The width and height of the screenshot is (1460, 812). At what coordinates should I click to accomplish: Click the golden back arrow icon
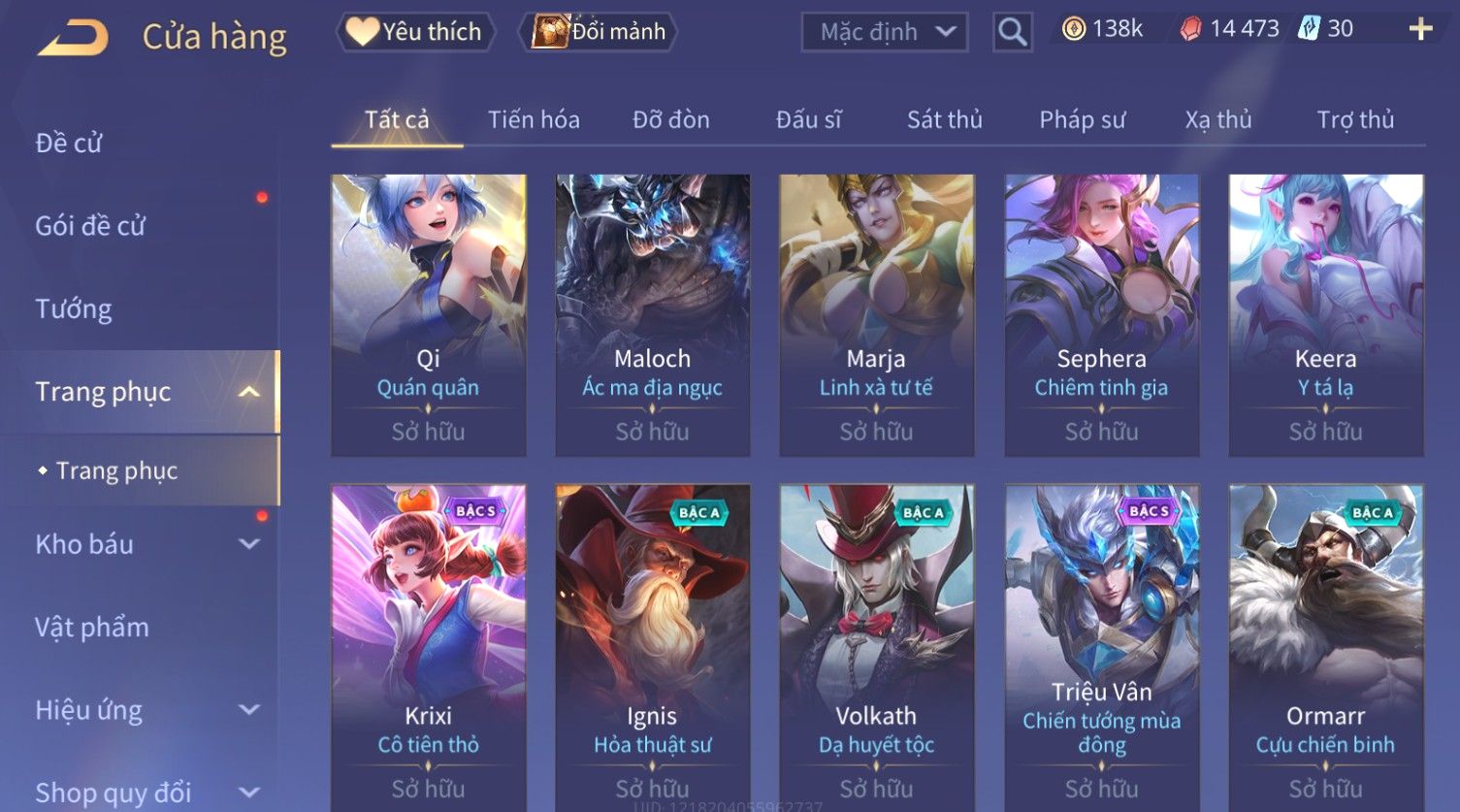point(73,38)
